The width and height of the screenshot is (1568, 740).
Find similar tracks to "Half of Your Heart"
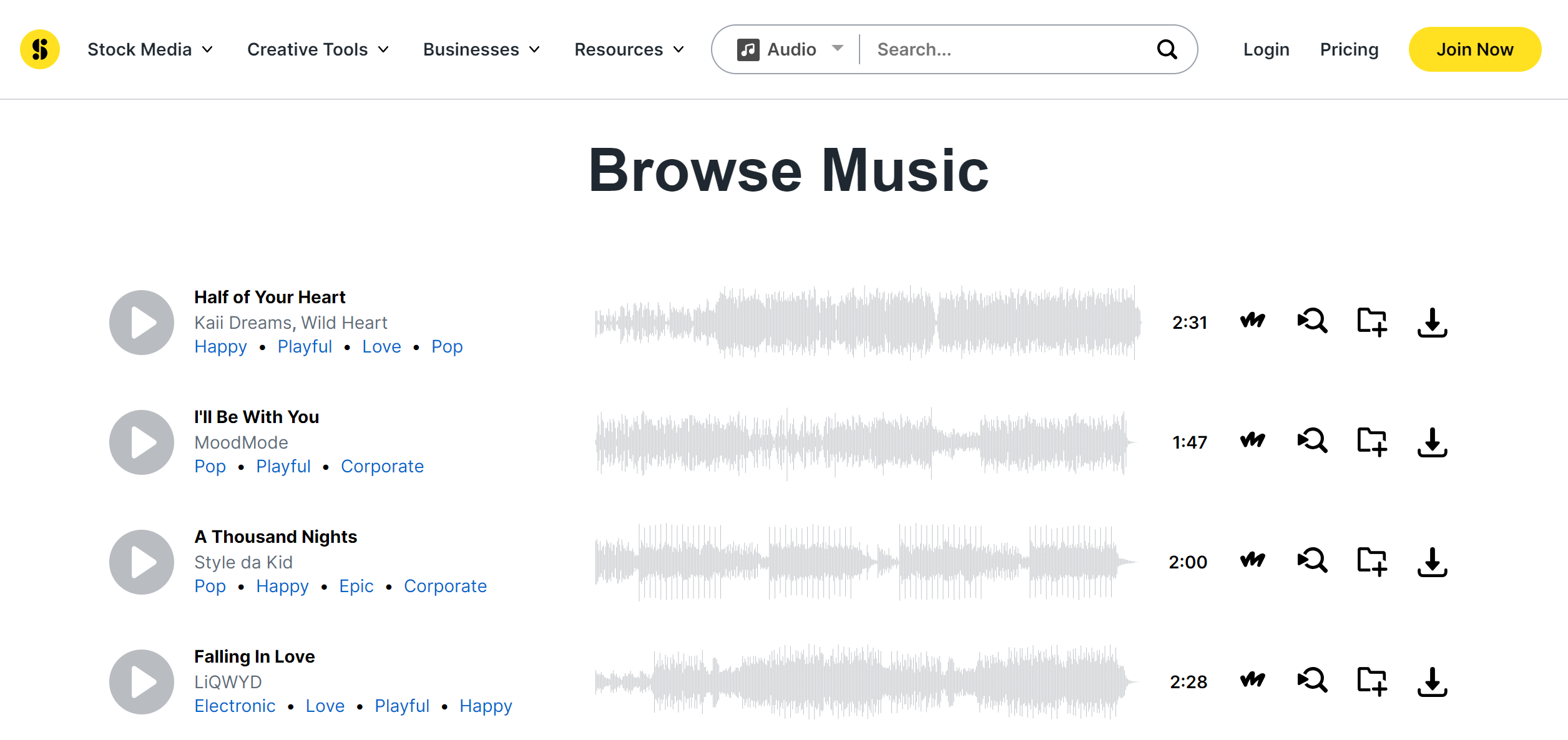[1311, 322]
